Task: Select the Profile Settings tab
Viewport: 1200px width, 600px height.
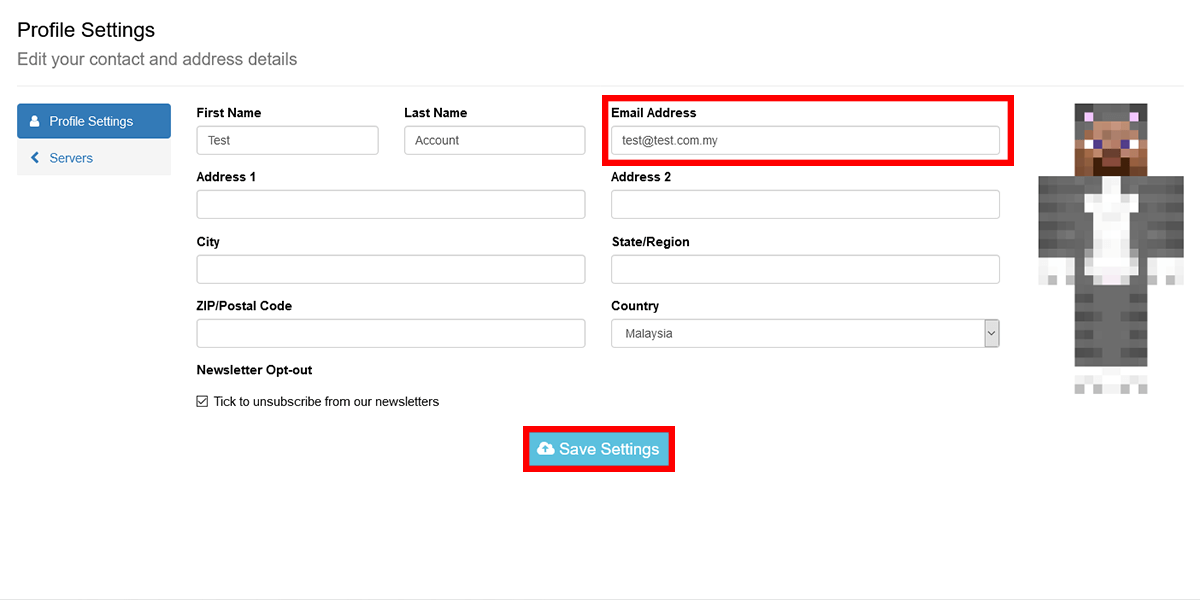Action: (x=93, y=120)
